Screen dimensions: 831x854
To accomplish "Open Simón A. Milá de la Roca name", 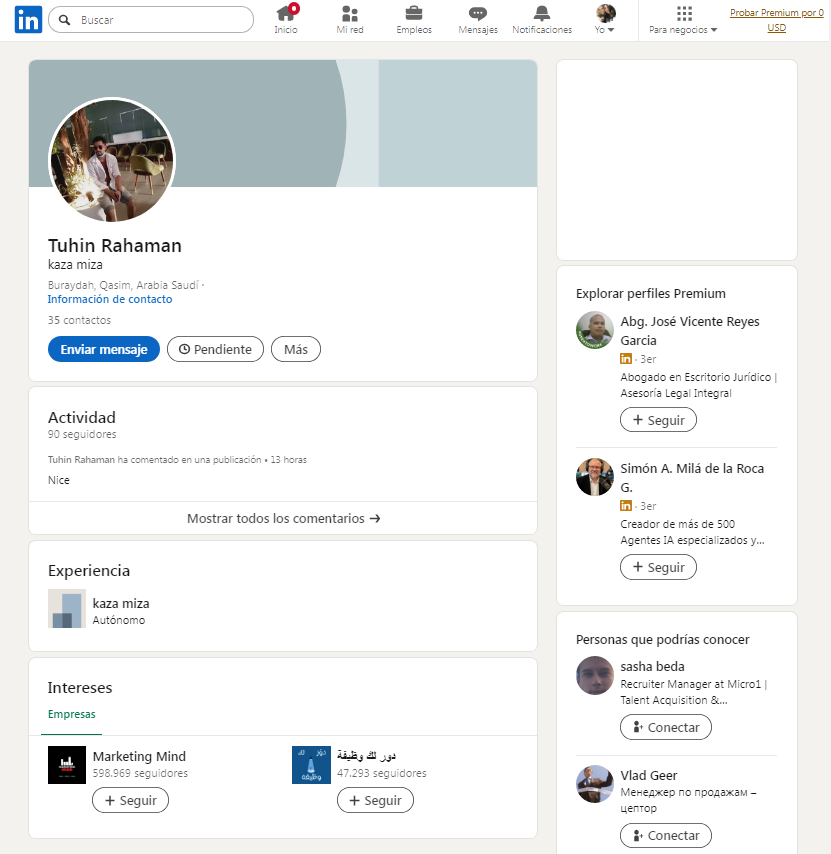I will [692, 478].
